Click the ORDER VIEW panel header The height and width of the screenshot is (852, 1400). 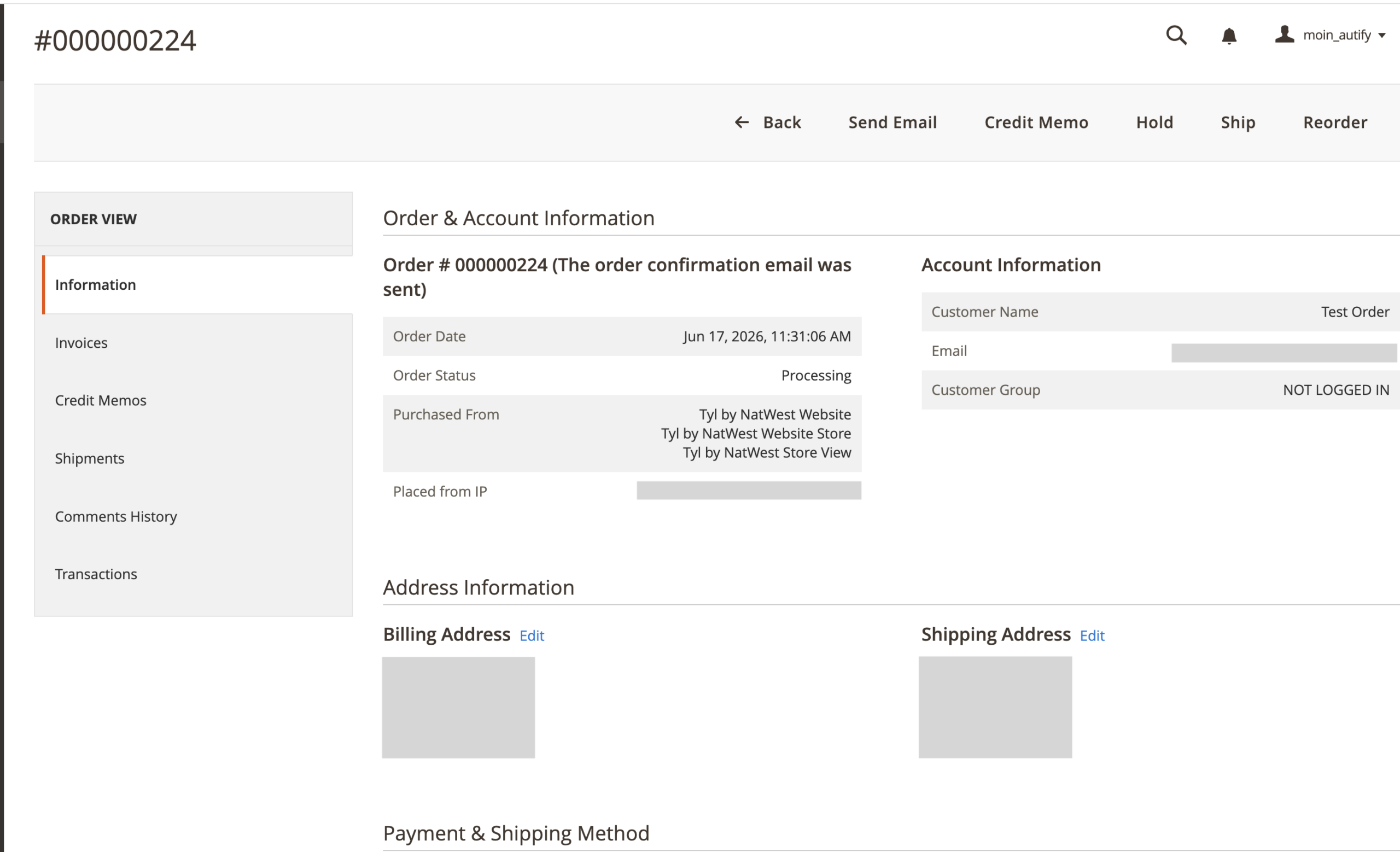click(193, 219)
